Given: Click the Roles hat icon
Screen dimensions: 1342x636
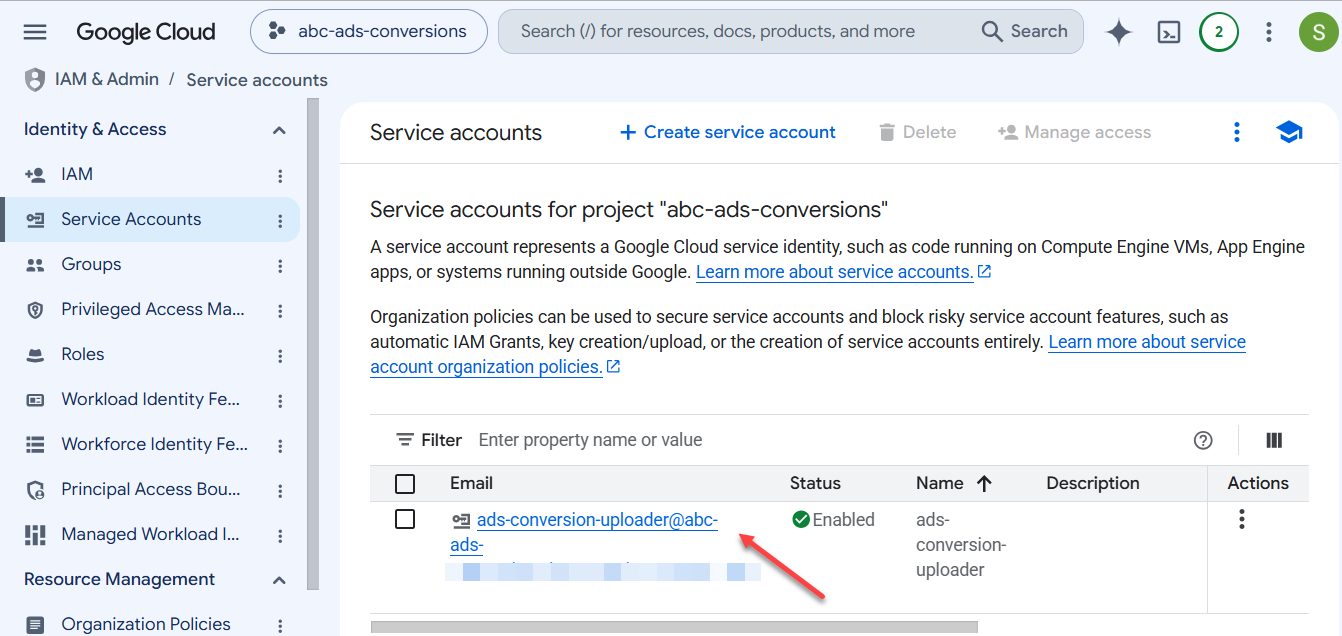Looking at the screenshot, I should tap(35, 355).
